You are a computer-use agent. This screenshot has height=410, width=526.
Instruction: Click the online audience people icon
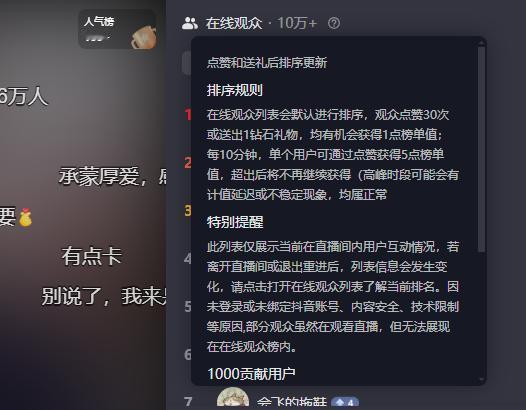point(190,23)
